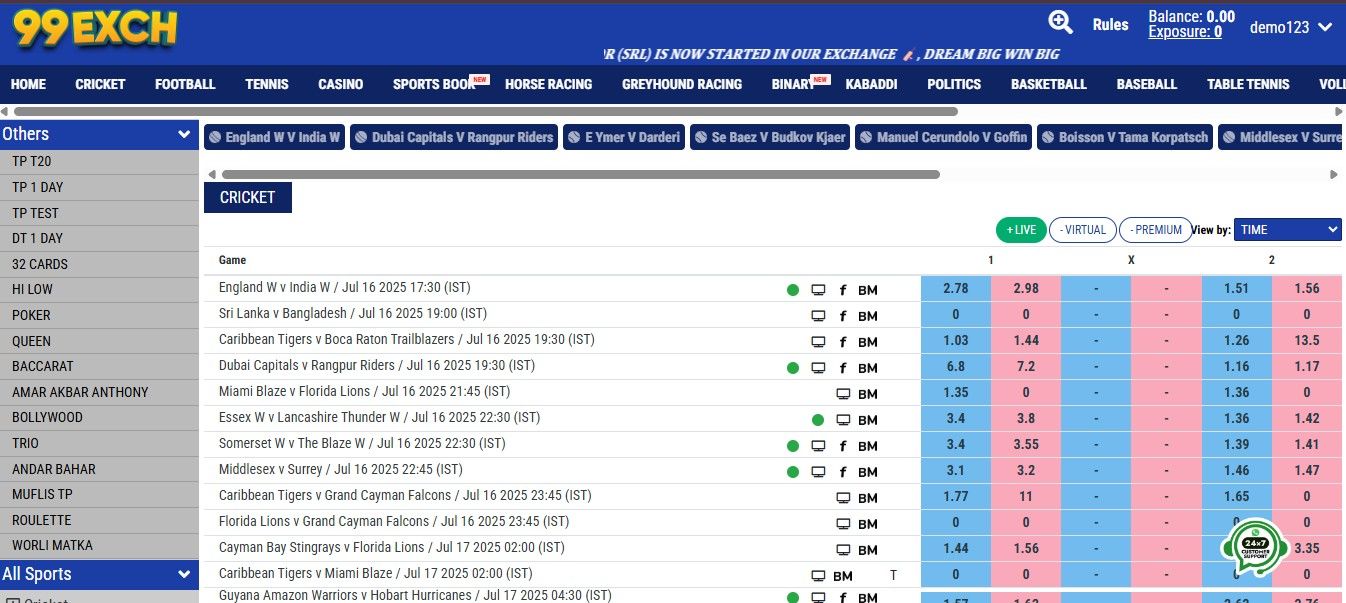Click the T icon on Caribbean Tigers v Miami Blaze row
Viewport: 1346px width, 603px height.
[x=893, y=573]
